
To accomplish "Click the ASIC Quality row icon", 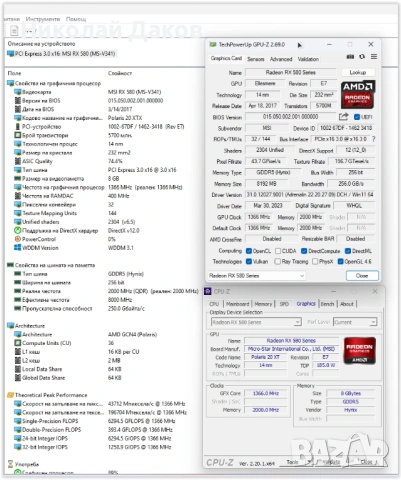I will point(18,161).
